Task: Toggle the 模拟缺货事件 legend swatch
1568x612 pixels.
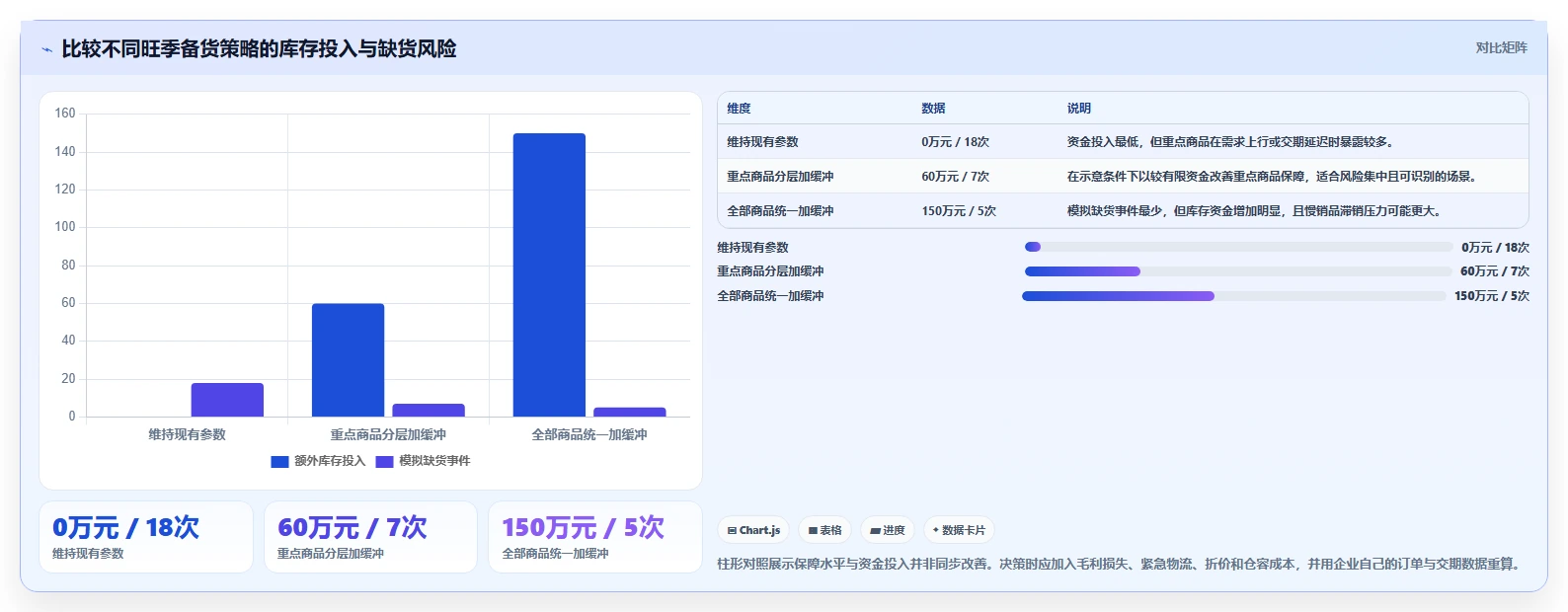Action: tap(384, 461)
